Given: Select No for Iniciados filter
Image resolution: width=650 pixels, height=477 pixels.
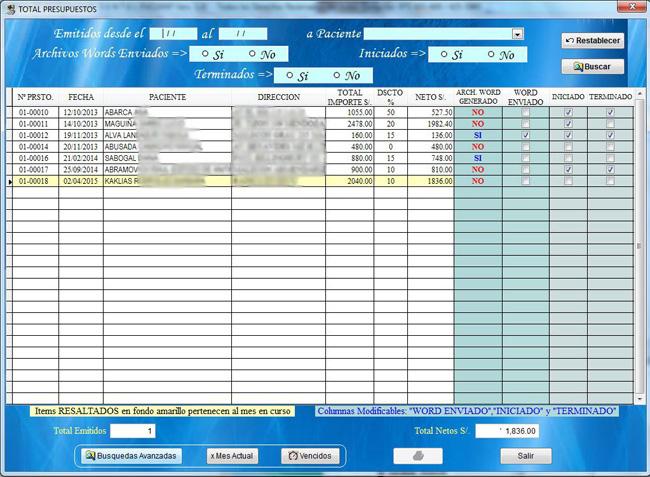Looking at the screenshot, I should [x=491, y=54].
